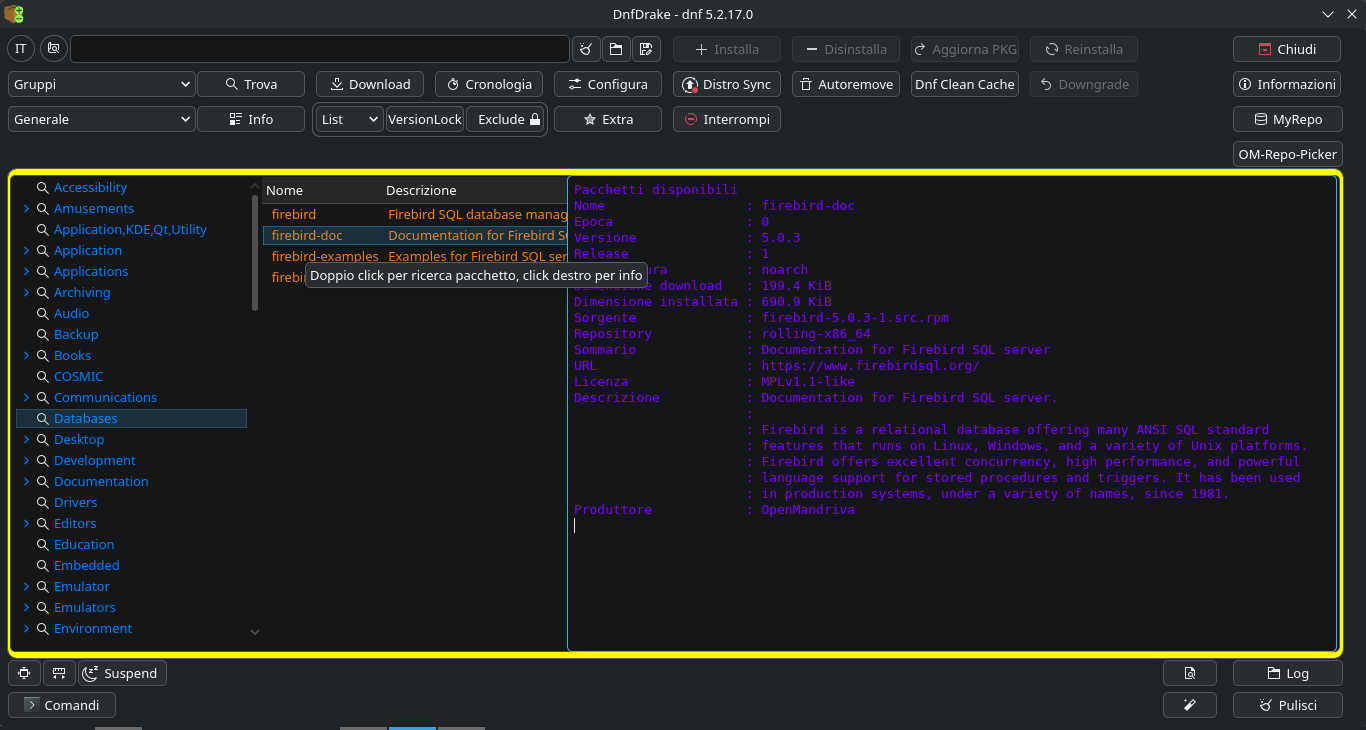
Task: Click the document search icon above magic wand
Action: click(1189, 673)
